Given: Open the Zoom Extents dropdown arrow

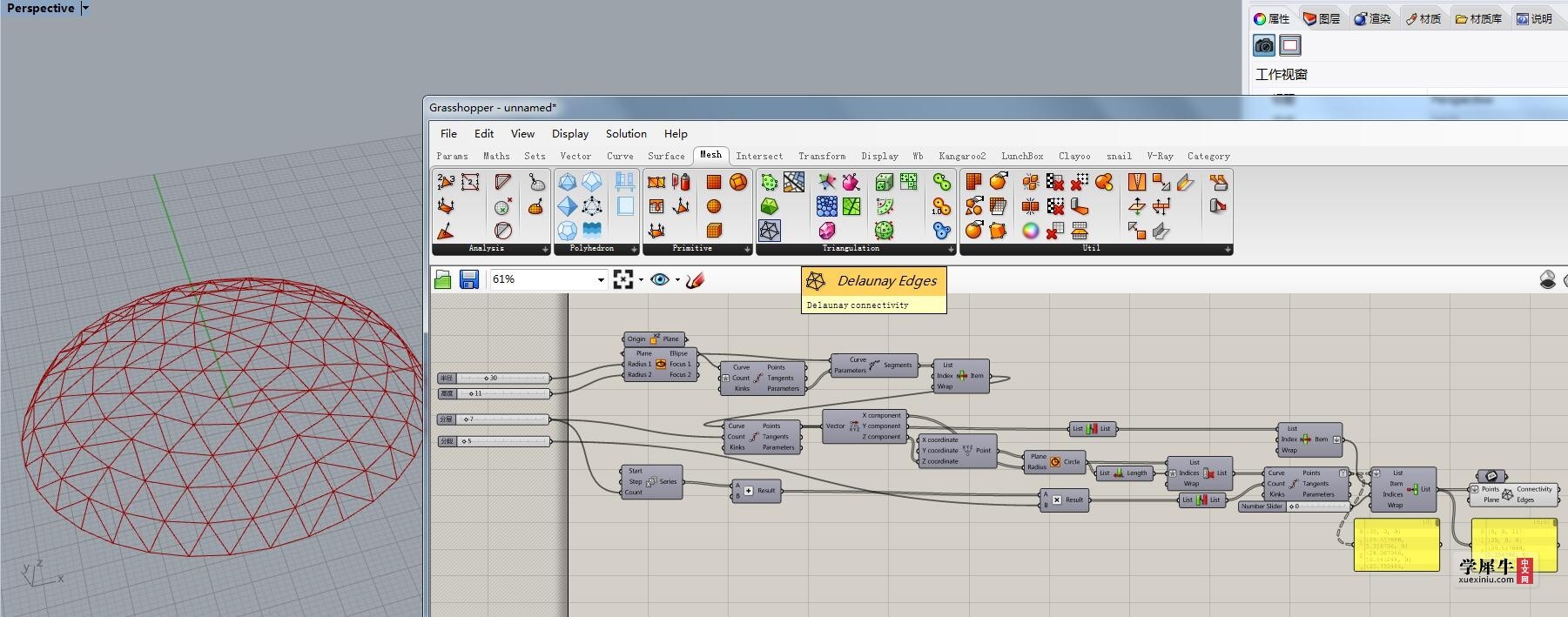Looking at the screenshot, I should coord(642,280).
